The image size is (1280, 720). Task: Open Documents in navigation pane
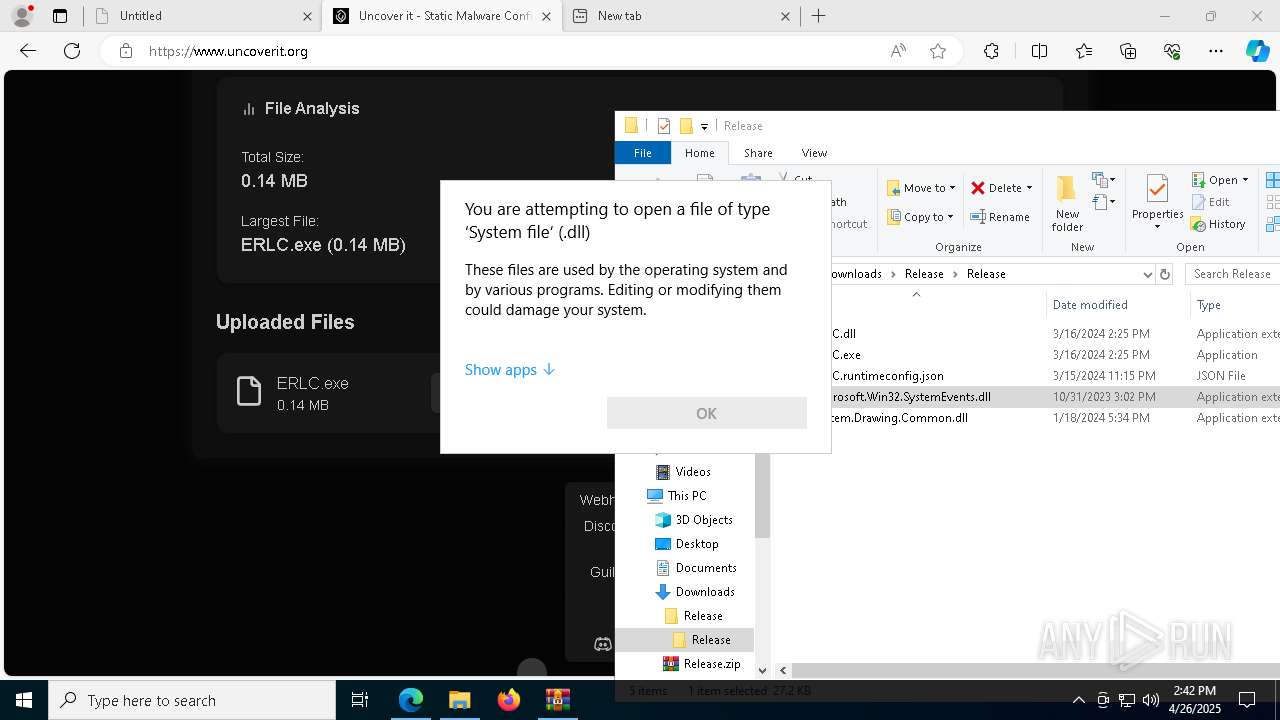[706, 568]
